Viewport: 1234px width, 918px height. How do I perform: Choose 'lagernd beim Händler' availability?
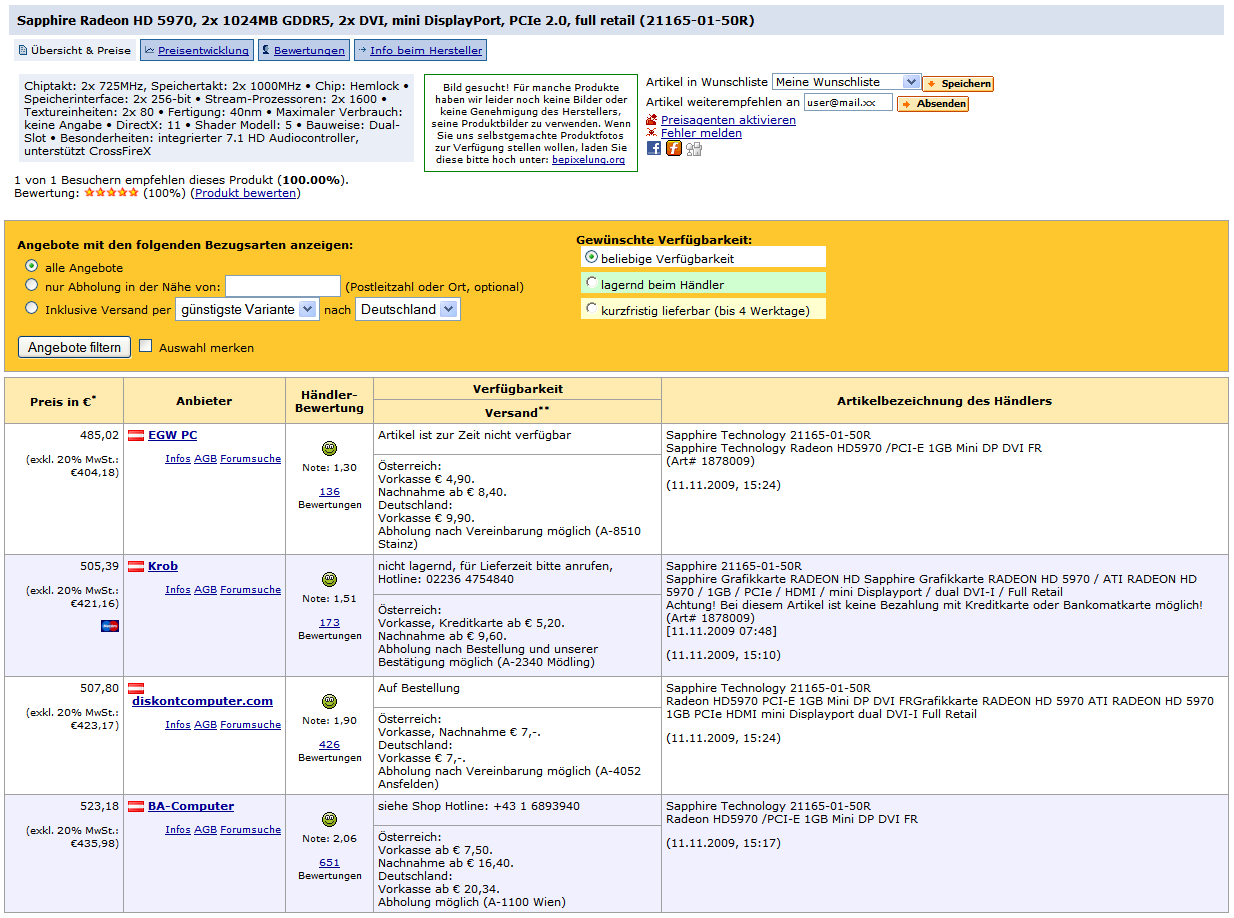[592, 283]
